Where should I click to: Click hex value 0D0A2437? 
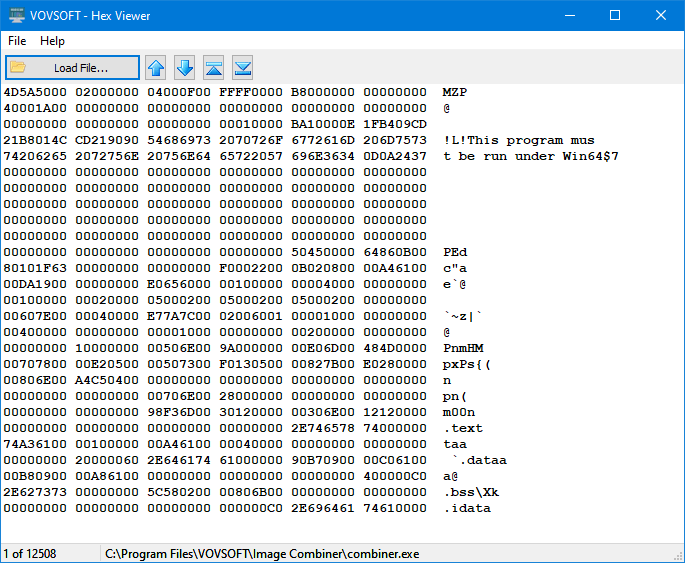pyautogui.click(x=395, y=156)
